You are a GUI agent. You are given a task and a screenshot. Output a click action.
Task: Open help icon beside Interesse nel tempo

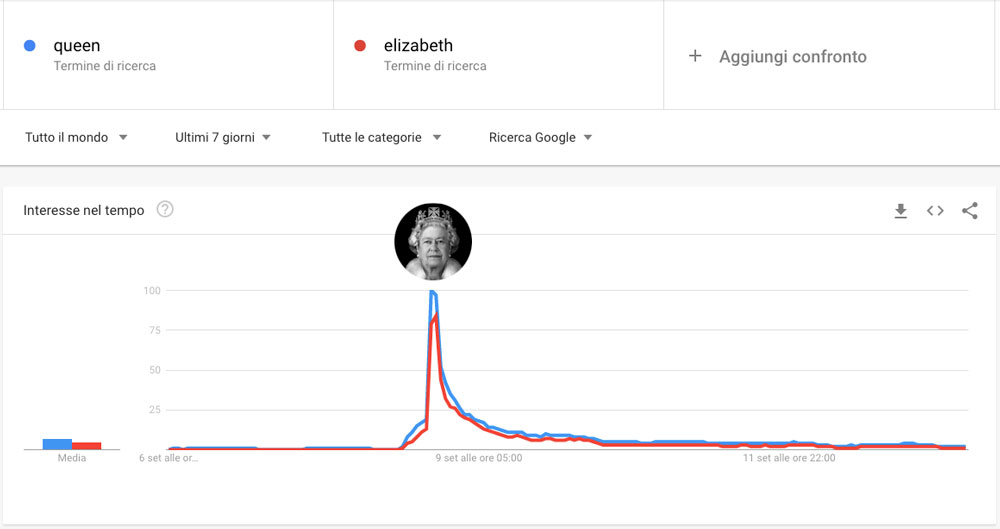[165, 210]
